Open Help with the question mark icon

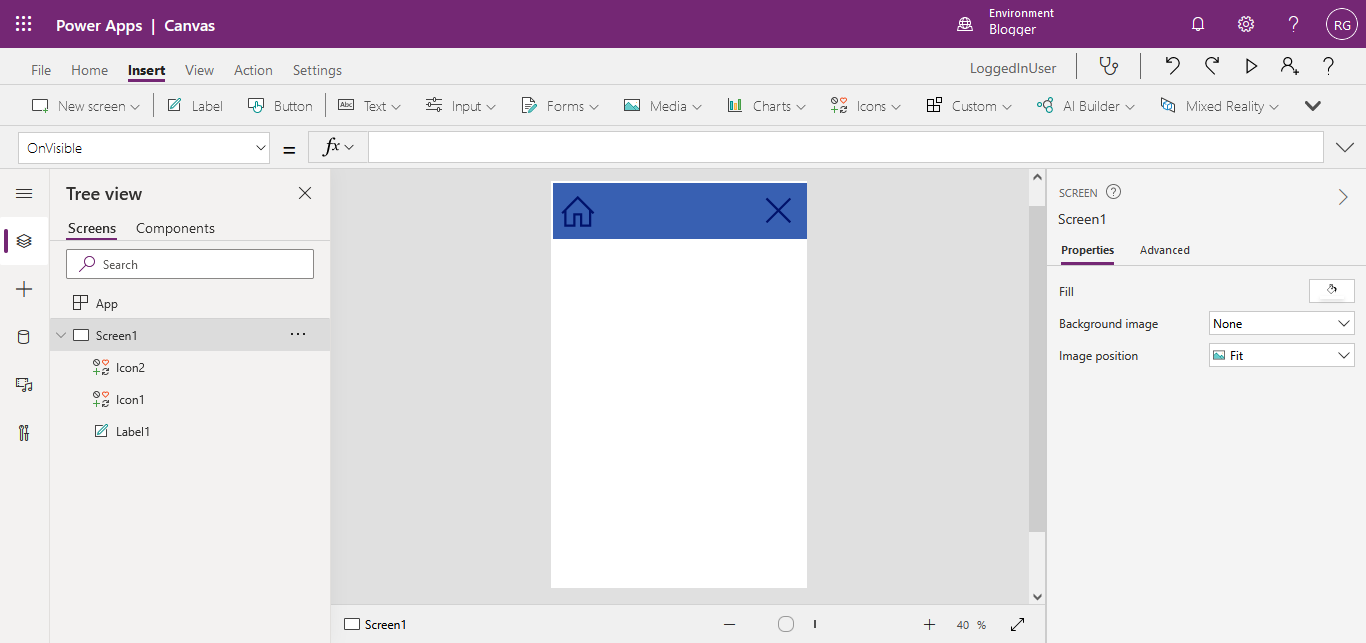pyautogui.click(x=1327, y=64)
